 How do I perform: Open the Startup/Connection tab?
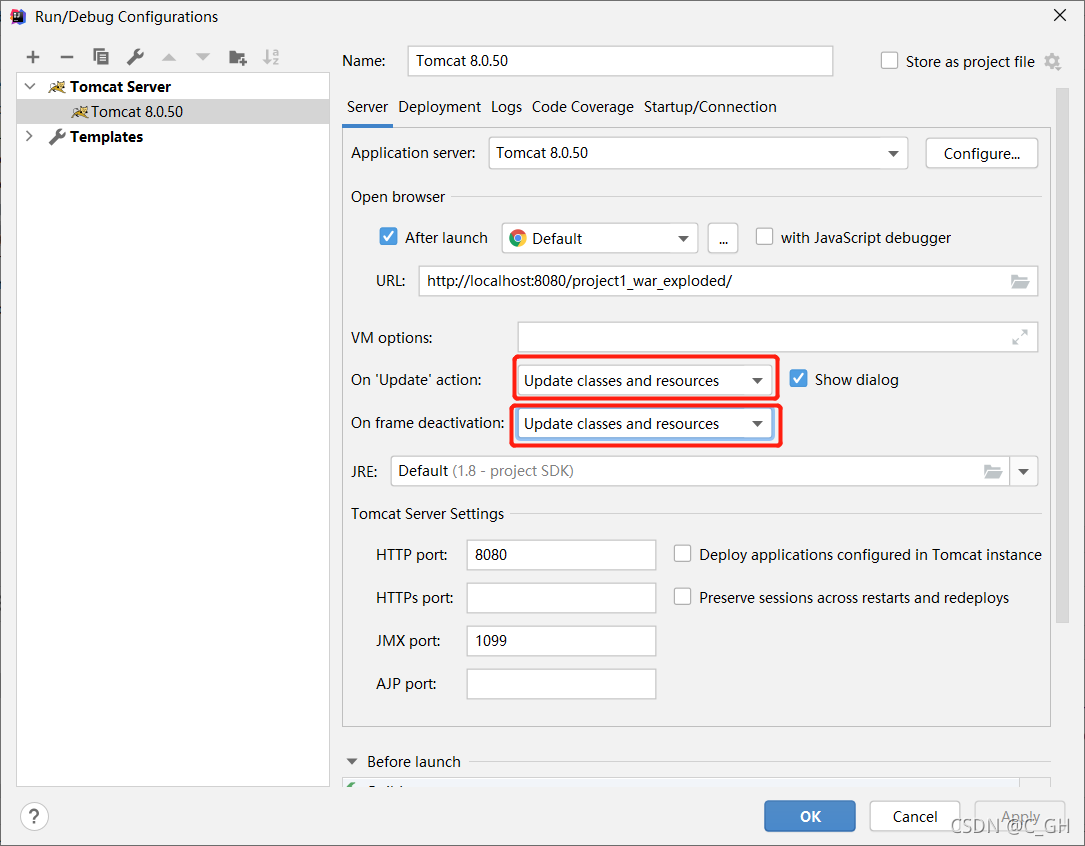710,107
